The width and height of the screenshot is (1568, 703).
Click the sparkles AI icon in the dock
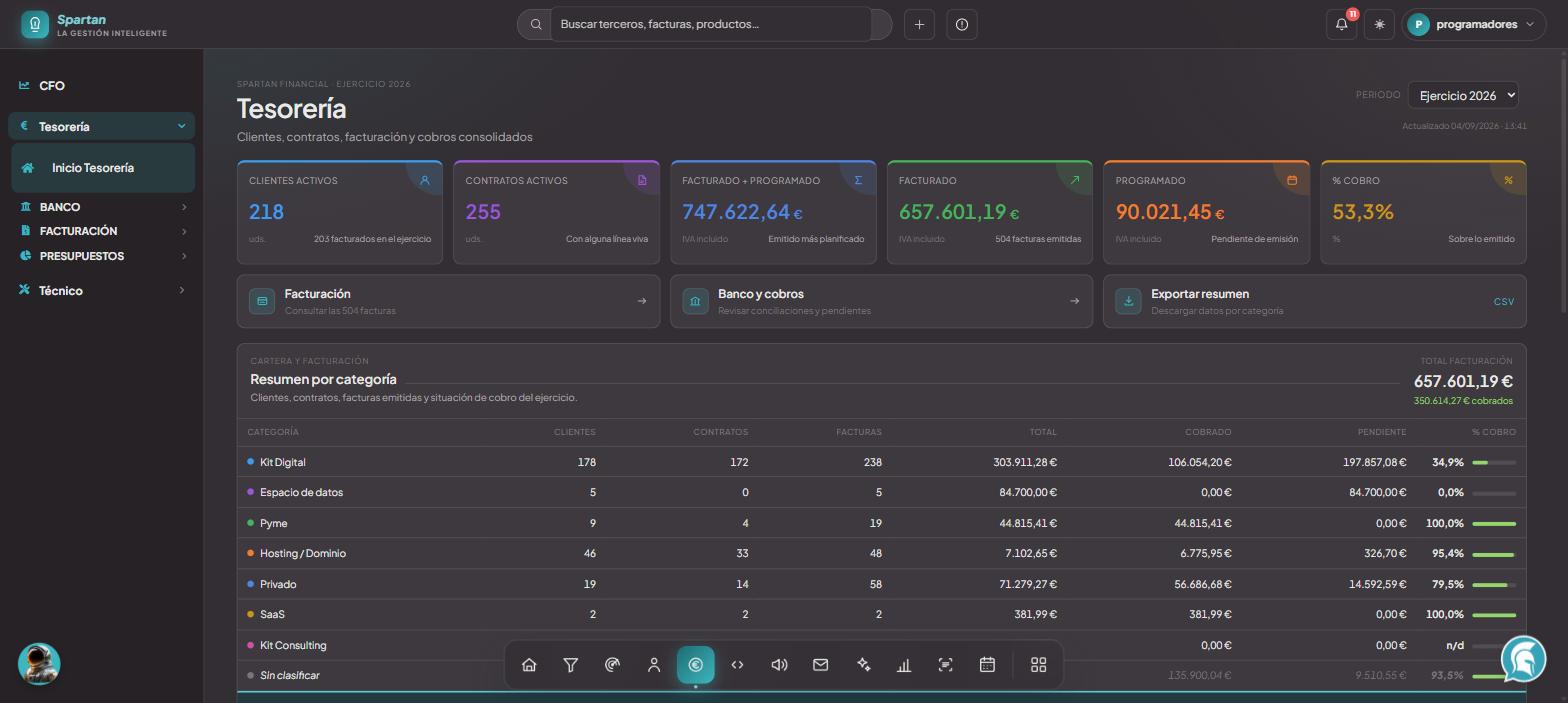click(x=863, y=665)
